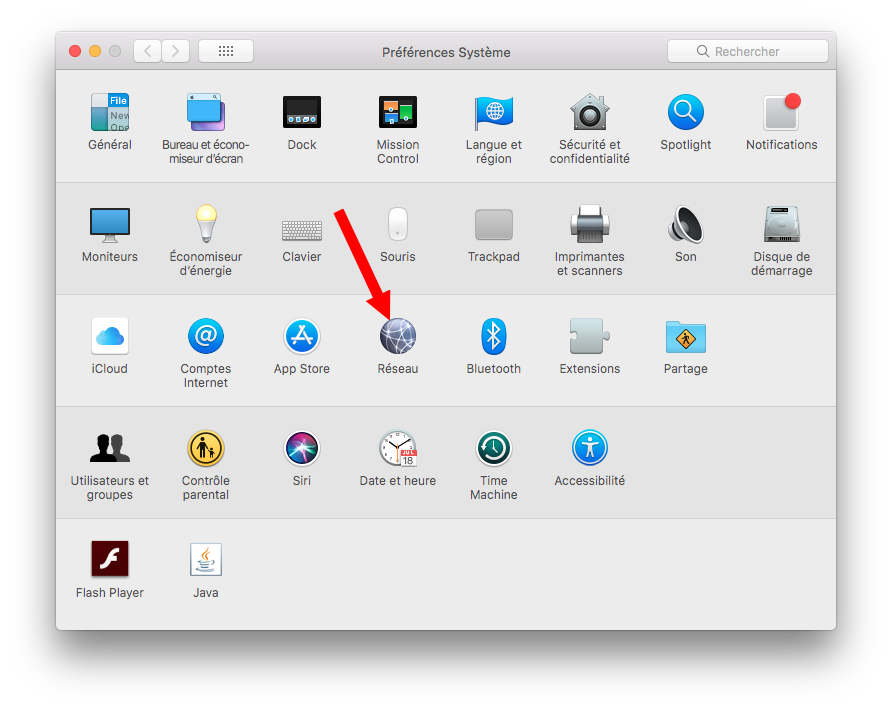Open Contrôle parental preferences
Screen dimensions: 892x710
pos(206,448)
